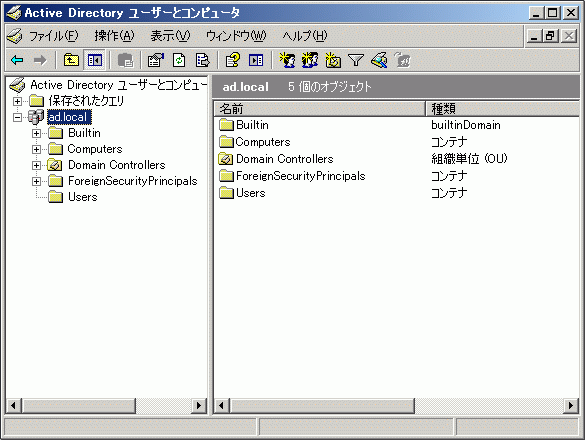Viewport: 585px width, 440px height.
Task: Create a new user icon
Action: (x=287, y=60)
